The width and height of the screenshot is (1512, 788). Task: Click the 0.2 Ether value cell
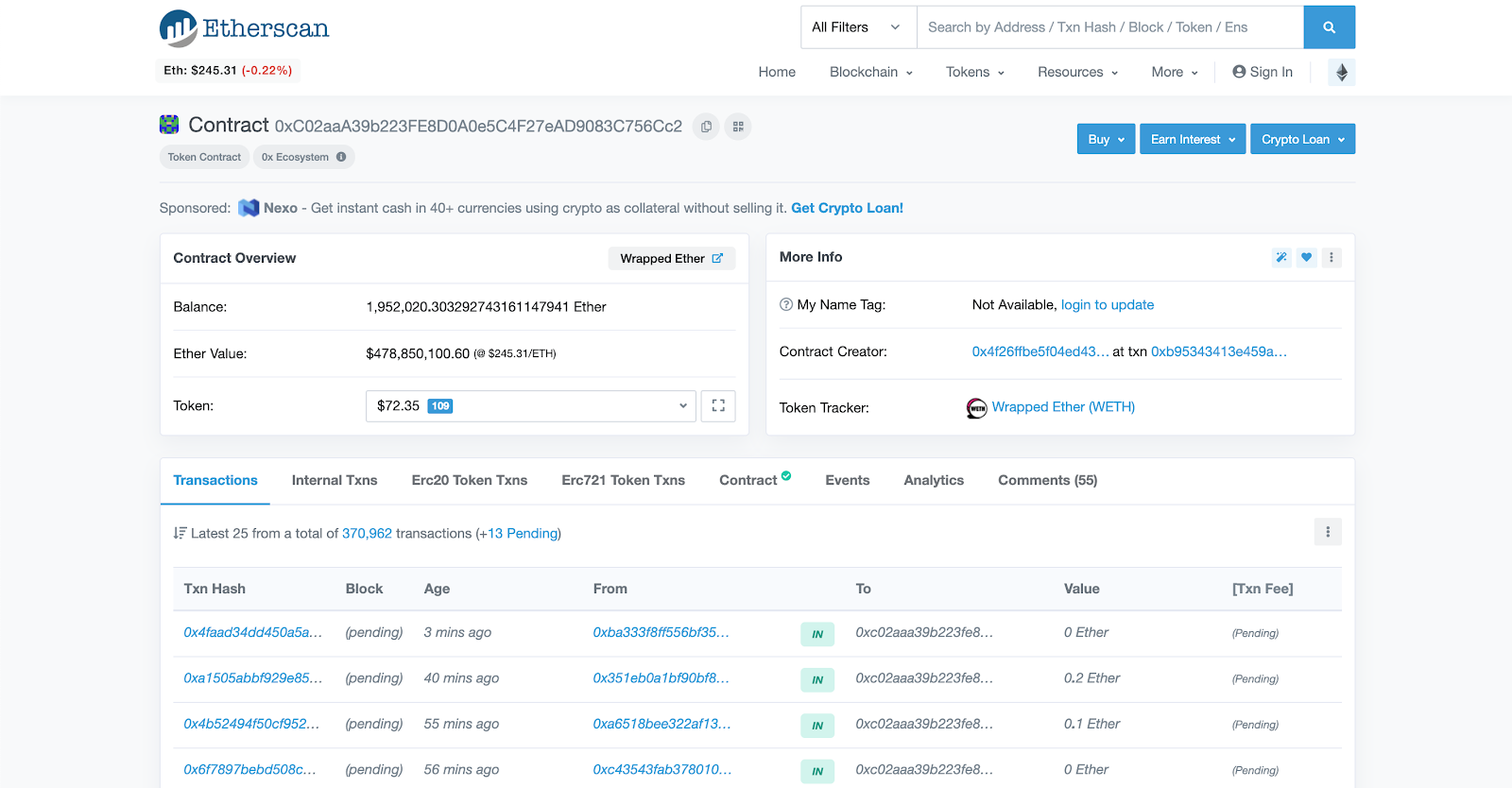(1091, 677)
